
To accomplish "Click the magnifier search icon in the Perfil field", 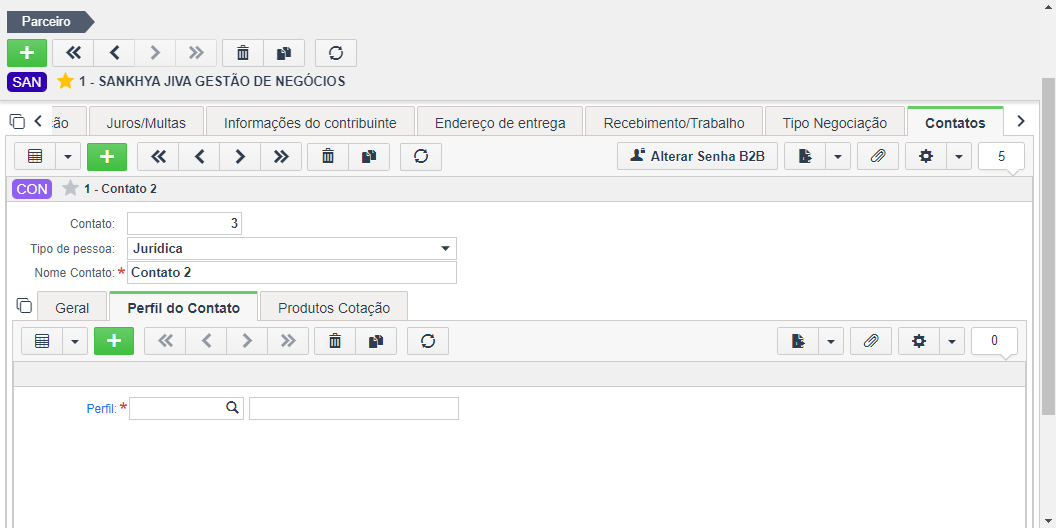I will click(232, 407).
